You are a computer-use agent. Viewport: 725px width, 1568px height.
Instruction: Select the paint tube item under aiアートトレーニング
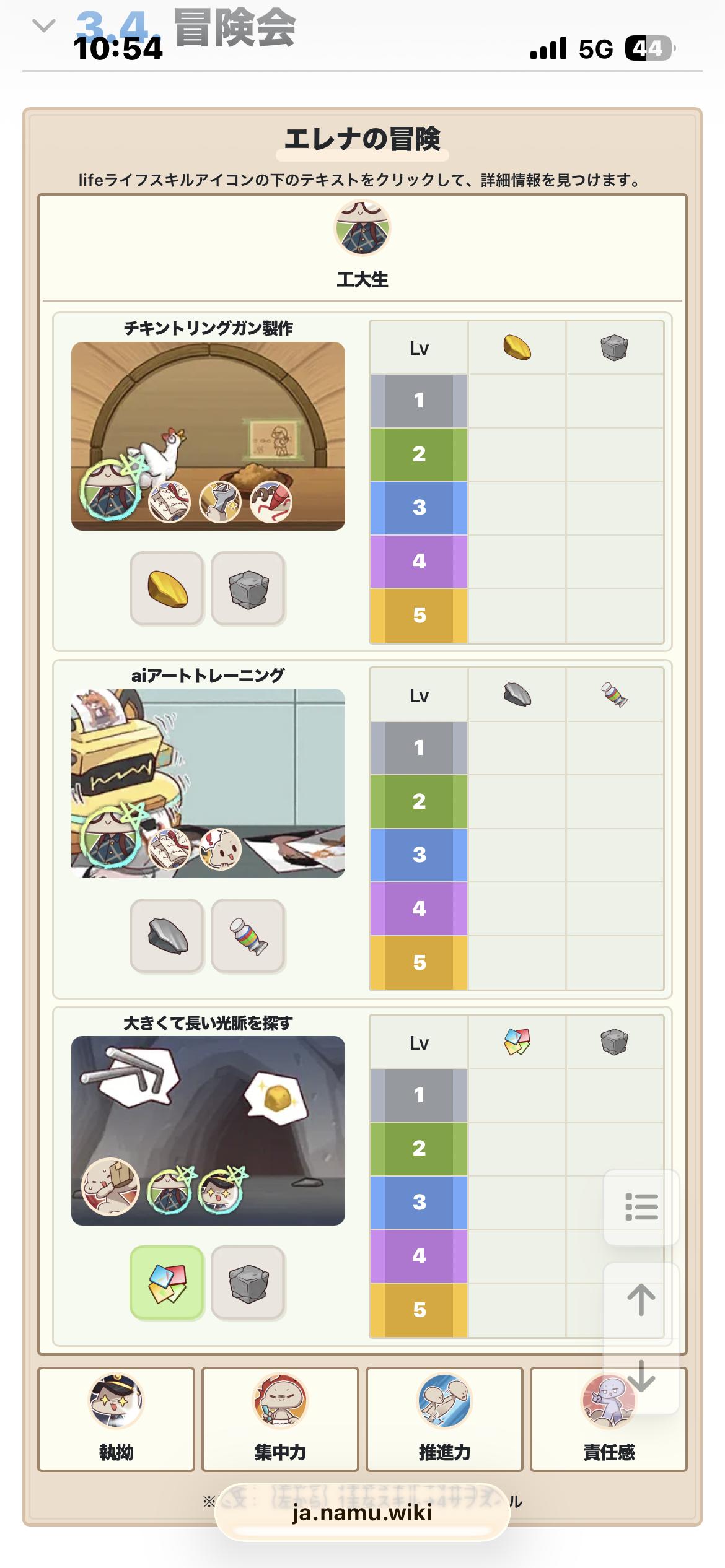coord(248,936)
